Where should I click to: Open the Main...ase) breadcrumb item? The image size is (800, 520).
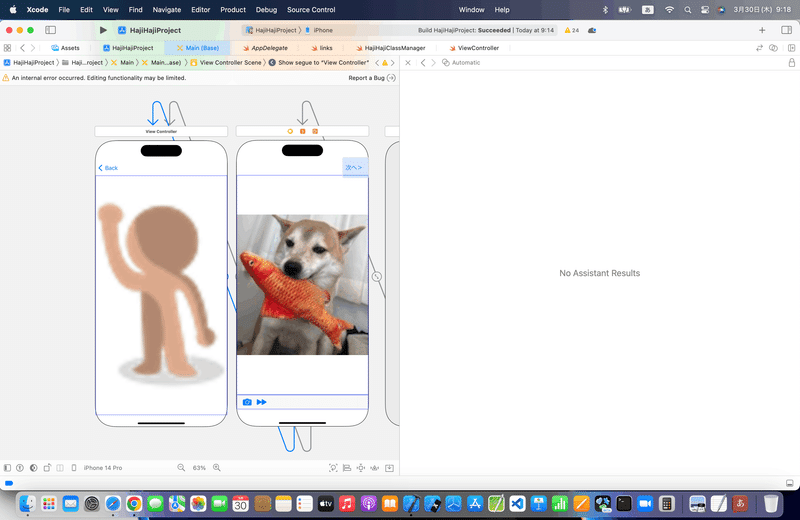pyautogui.click(x=161, y=63)
